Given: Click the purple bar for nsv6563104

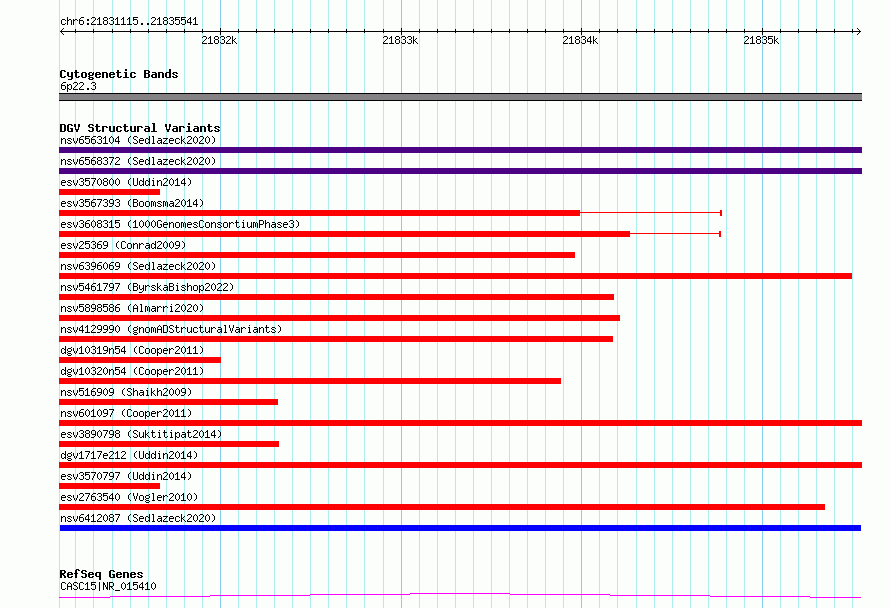Looking at the screenshot, I should pyautogui.click(x=460, y=150).
